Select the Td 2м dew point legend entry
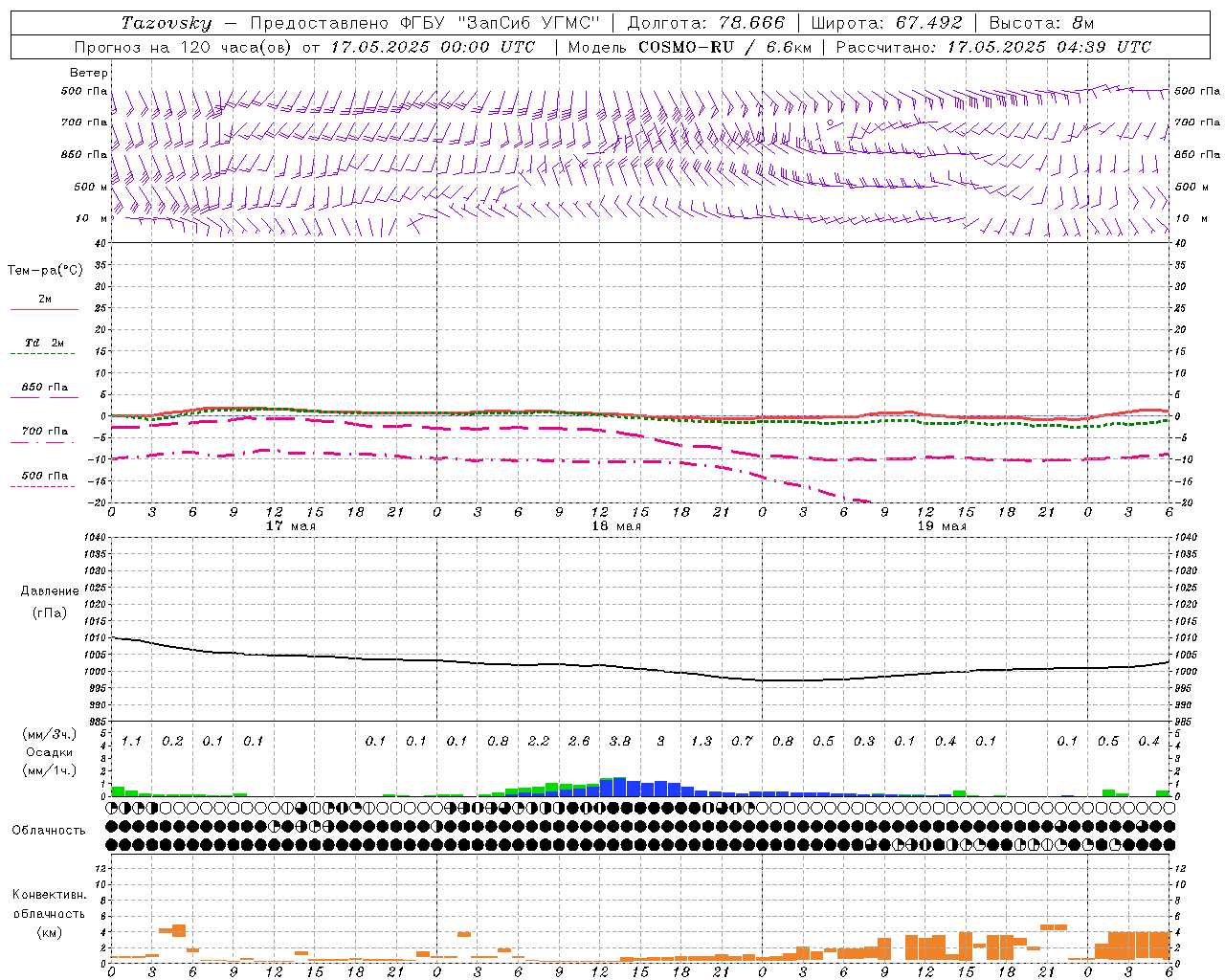1225x980 pixels. point(44,343)
